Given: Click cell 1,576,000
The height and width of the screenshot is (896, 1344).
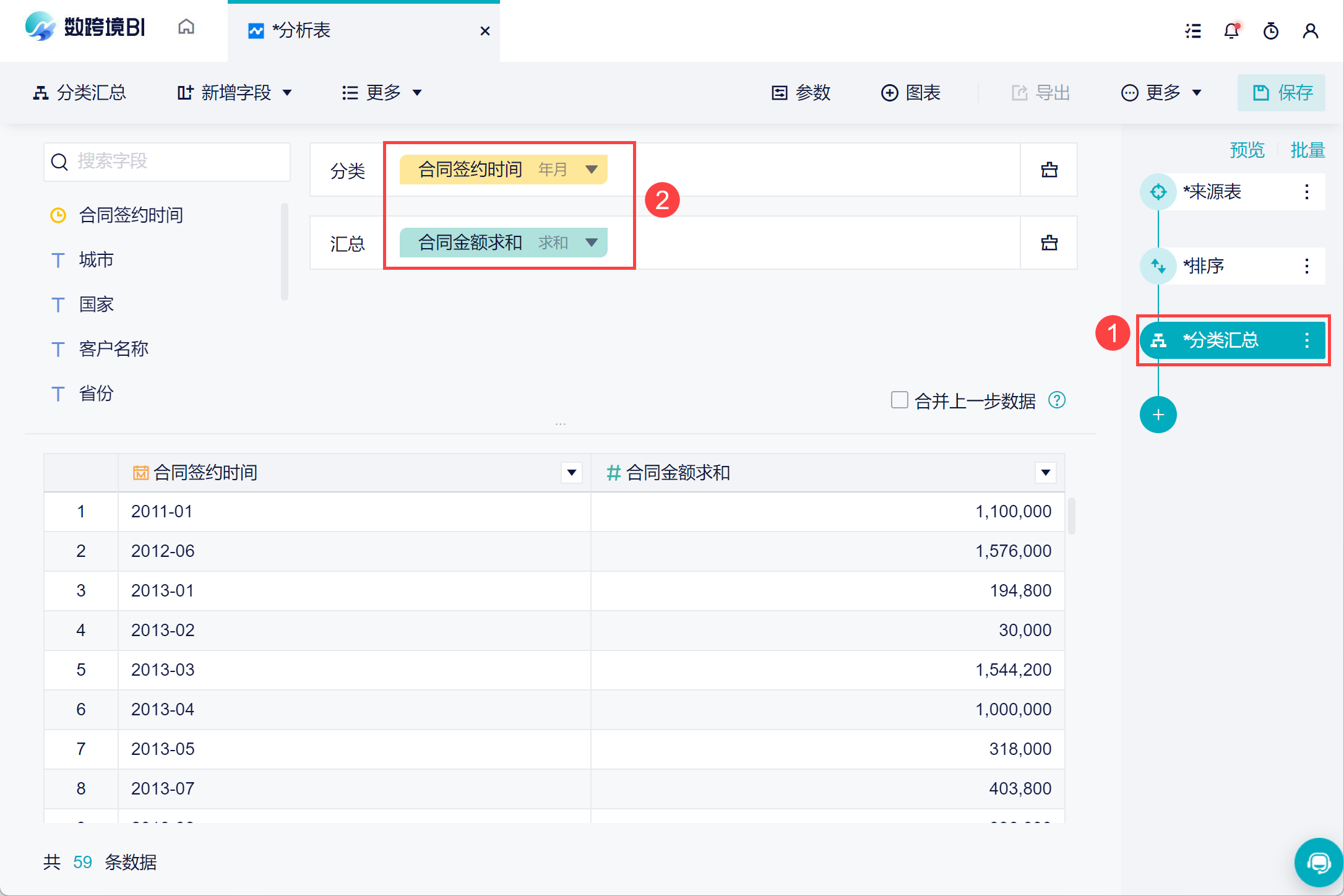Looking at the screenshot, I should tap(828, 551).
